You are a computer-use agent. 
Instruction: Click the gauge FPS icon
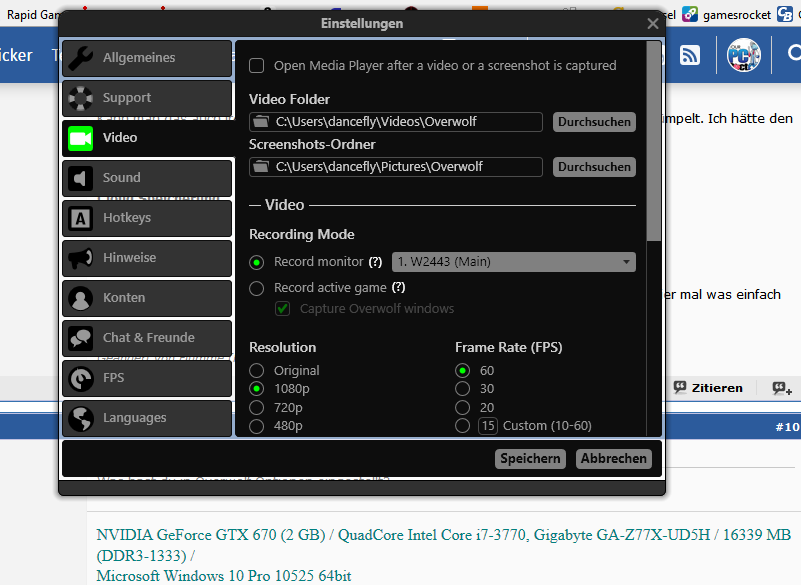tap(81, 379)
